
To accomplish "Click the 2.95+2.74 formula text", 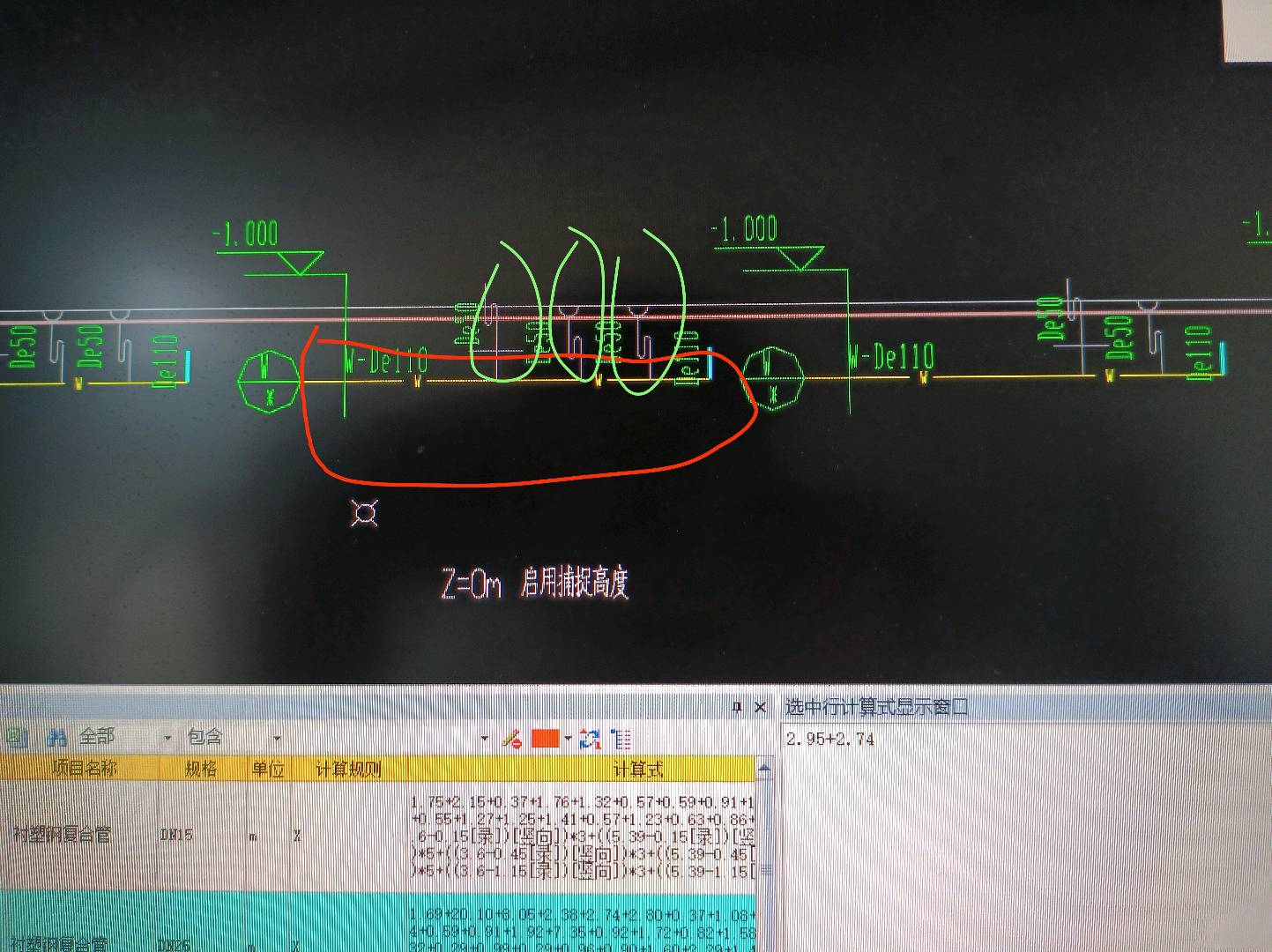I will coord(830,739).
